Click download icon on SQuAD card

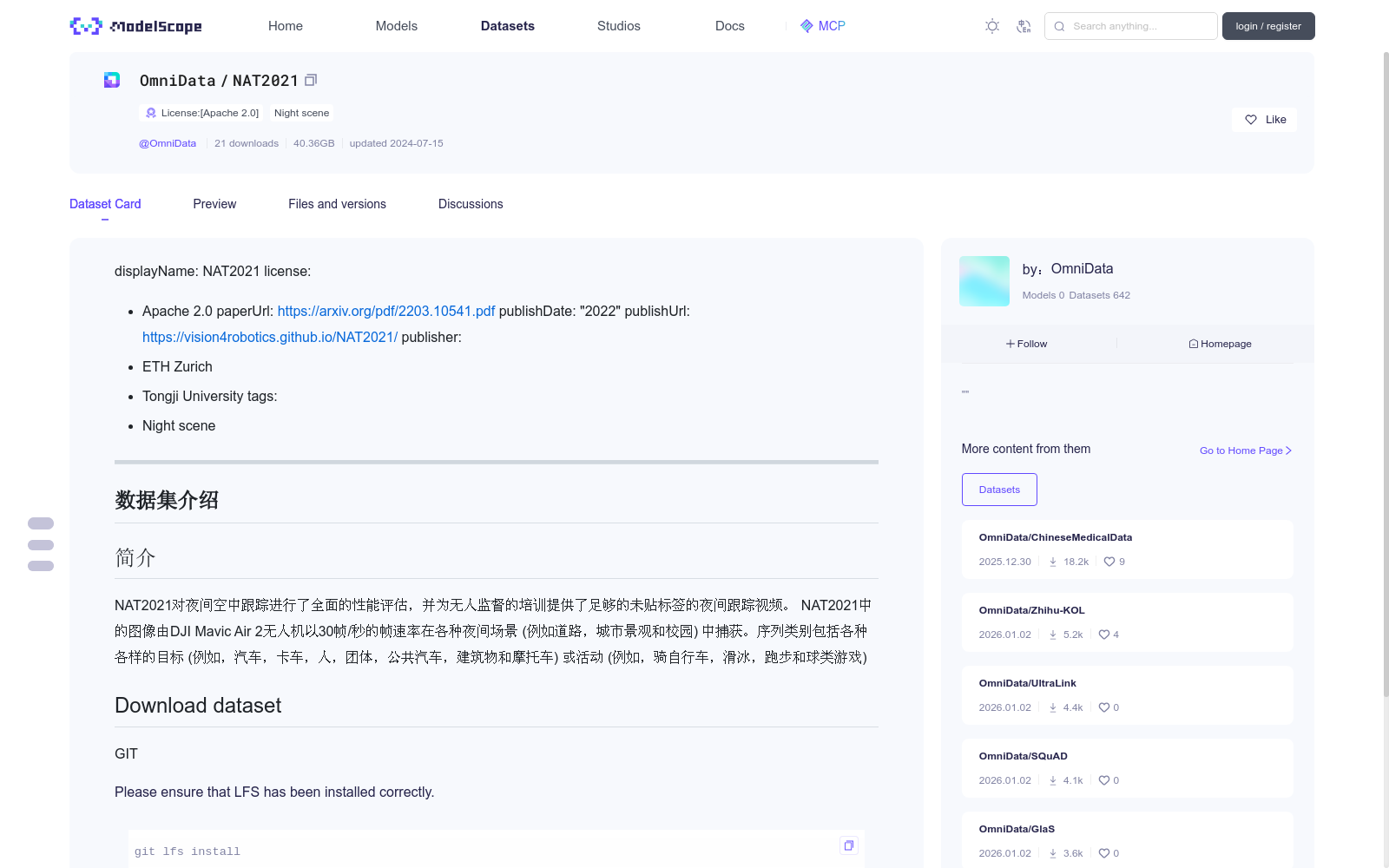(1053, 780)
